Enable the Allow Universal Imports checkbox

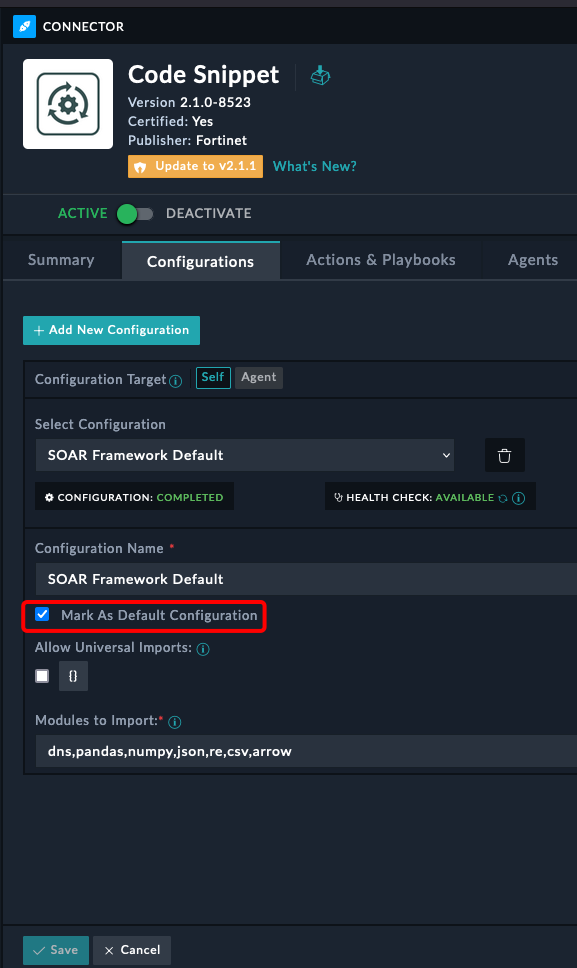pyautogui.click(x=42, y=676)
